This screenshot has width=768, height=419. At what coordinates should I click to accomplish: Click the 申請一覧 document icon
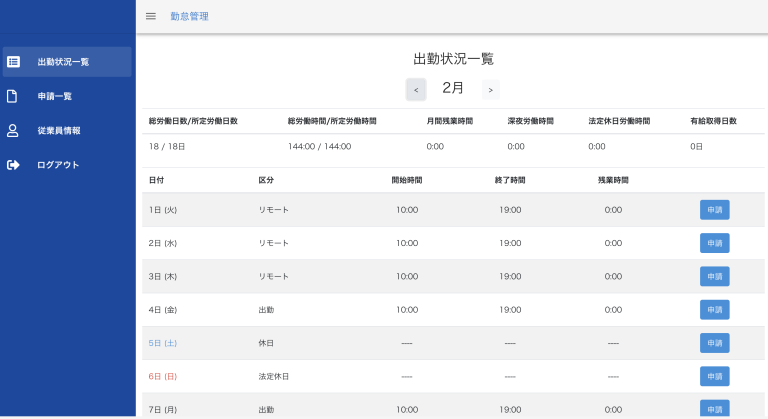(x=13, y=96)
